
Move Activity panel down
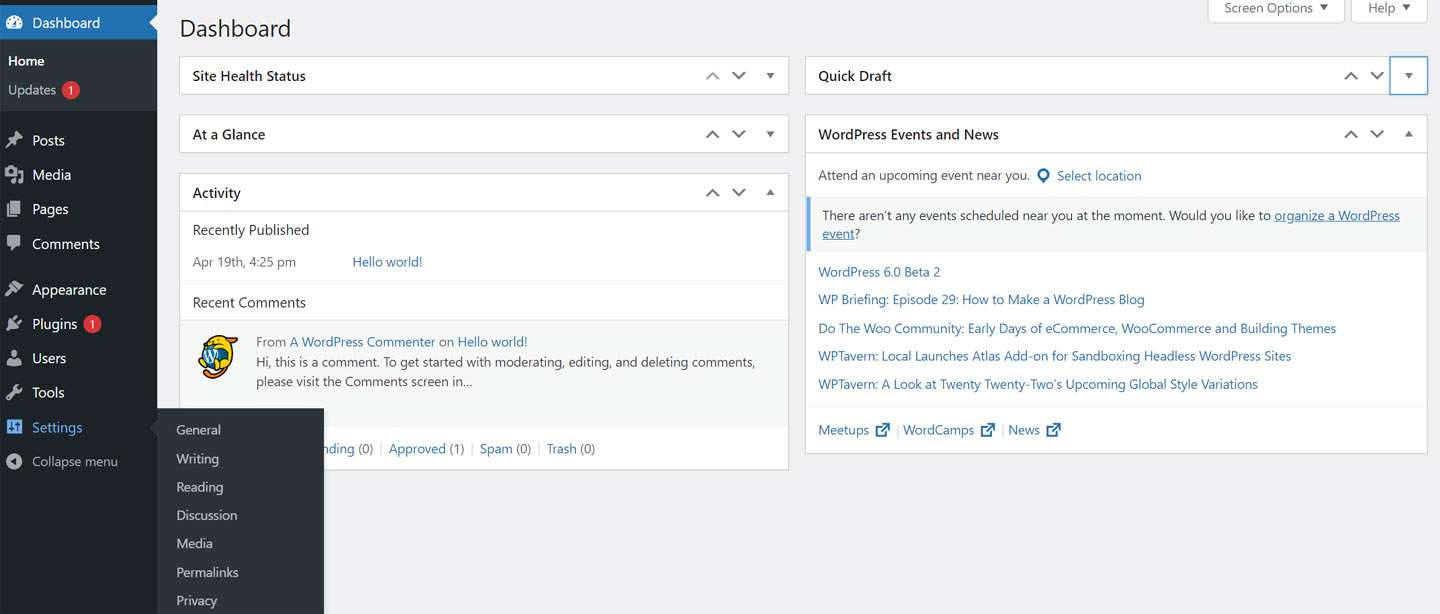coord(739,193)
